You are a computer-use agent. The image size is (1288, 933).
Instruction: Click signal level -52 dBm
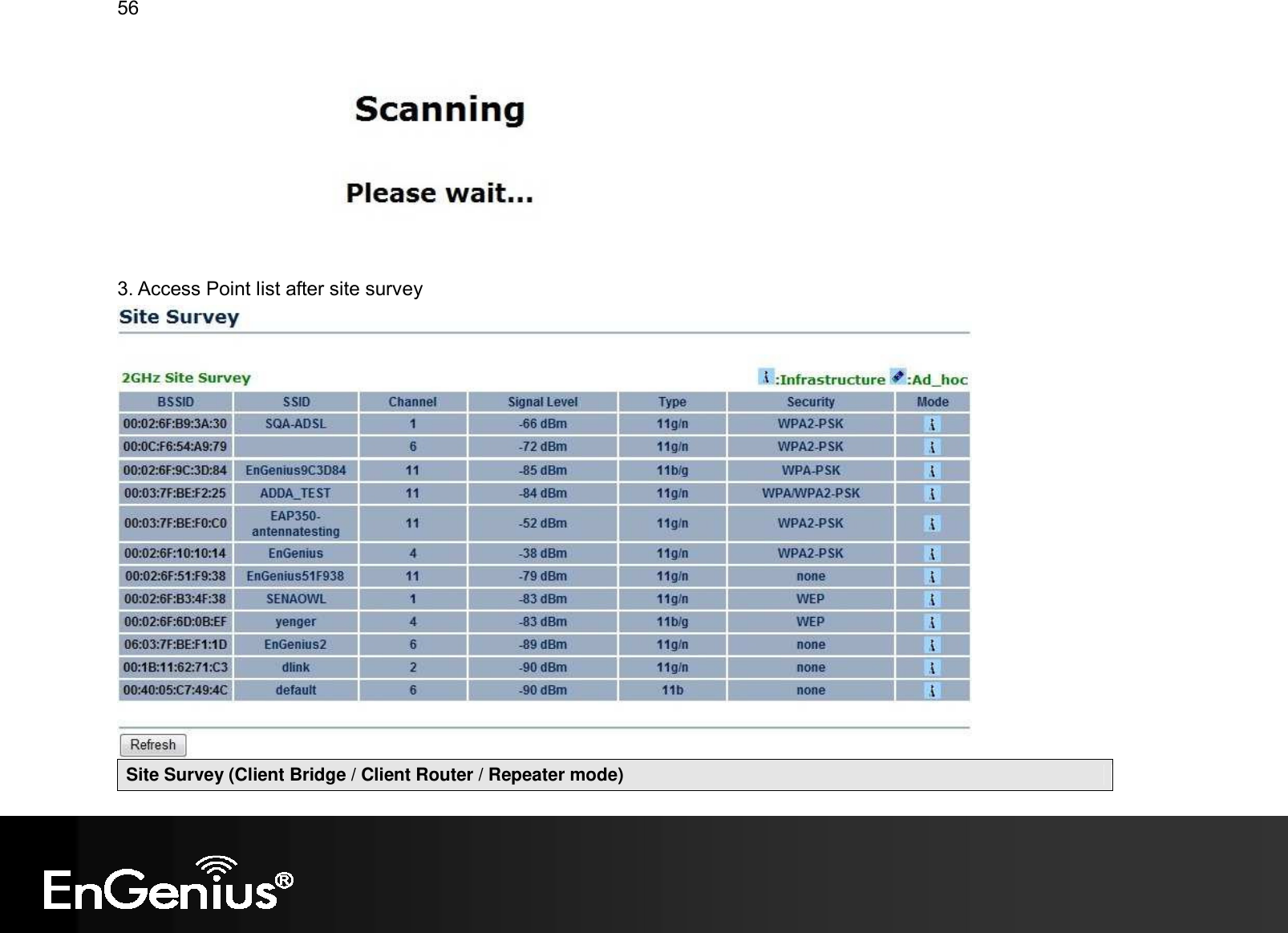[543, 523]
